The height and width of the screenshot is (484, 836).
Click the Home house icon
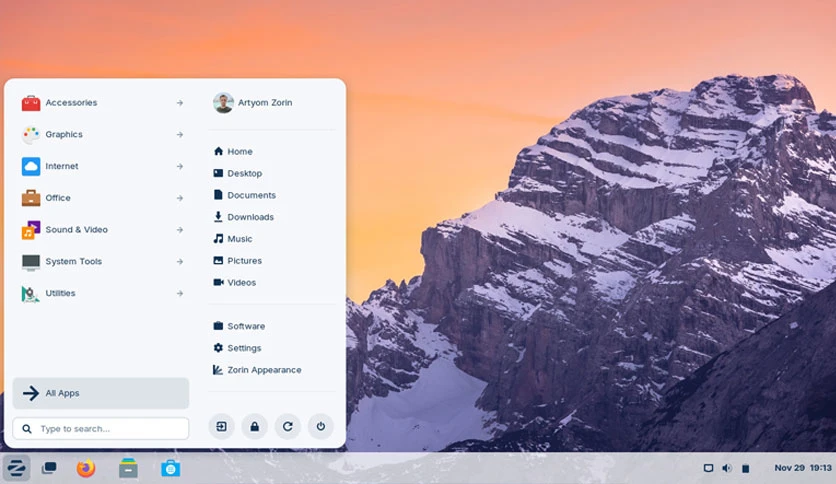218,151
